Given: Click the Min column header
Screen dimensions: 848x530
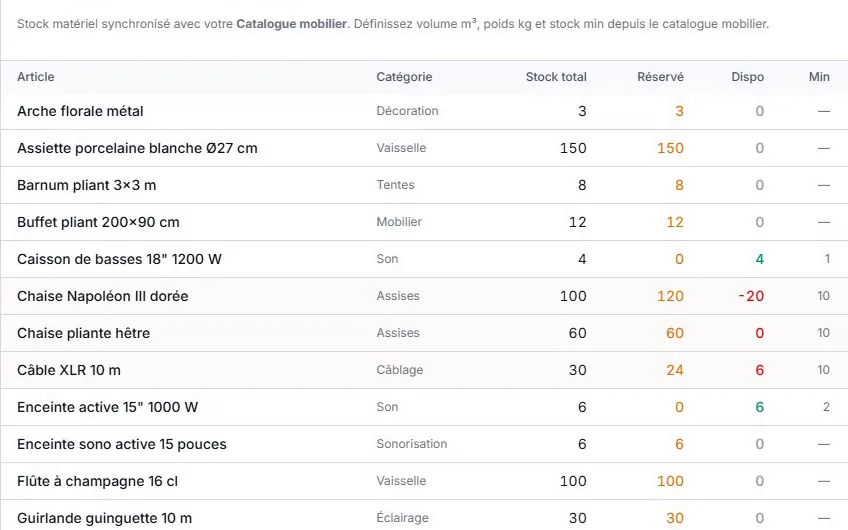Looking at the screenshot, I should pyautogui.click(x=819, y=77).
